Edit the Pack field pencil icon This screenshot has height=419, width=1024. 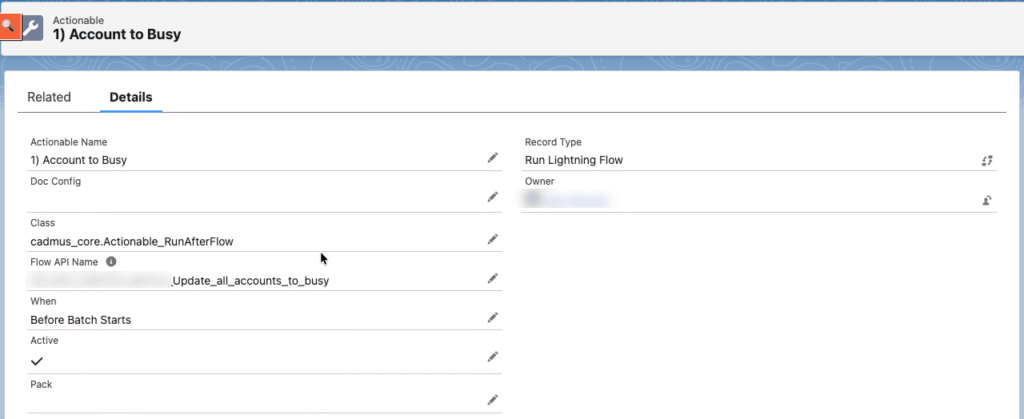(x=493, y=399)
